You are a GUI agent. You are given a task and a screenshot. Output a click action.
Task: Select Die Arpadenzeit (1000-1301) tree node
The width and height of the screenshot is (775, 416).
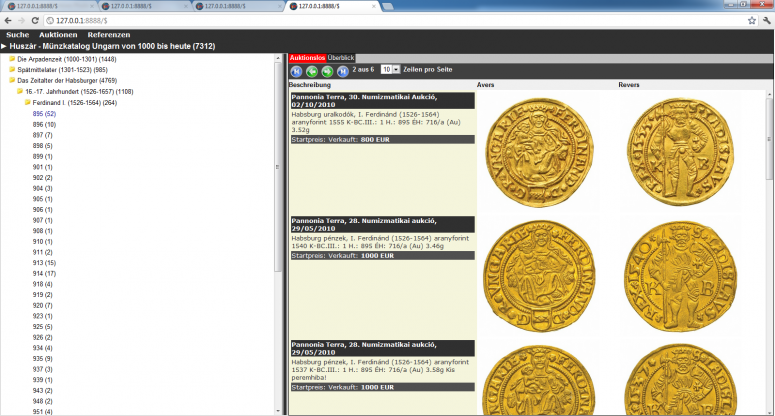67,59
